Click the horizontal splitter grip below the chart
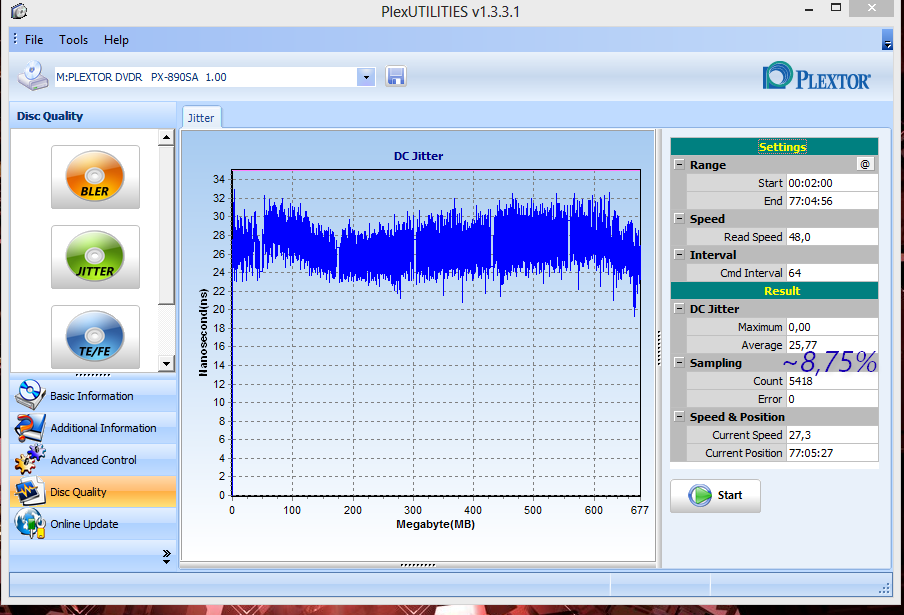The height and width of the screenshot is (615, 904). click(418, 565)
